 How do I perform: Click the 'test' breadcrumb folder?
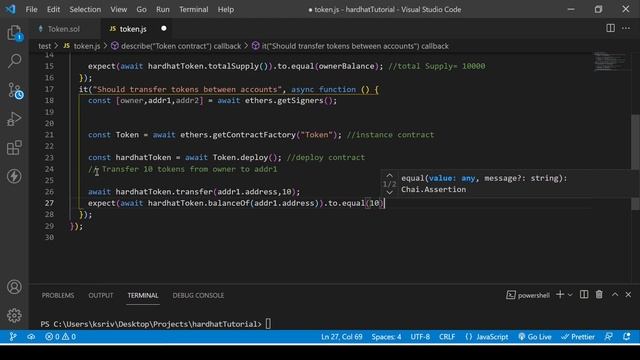tap(44, 46)
